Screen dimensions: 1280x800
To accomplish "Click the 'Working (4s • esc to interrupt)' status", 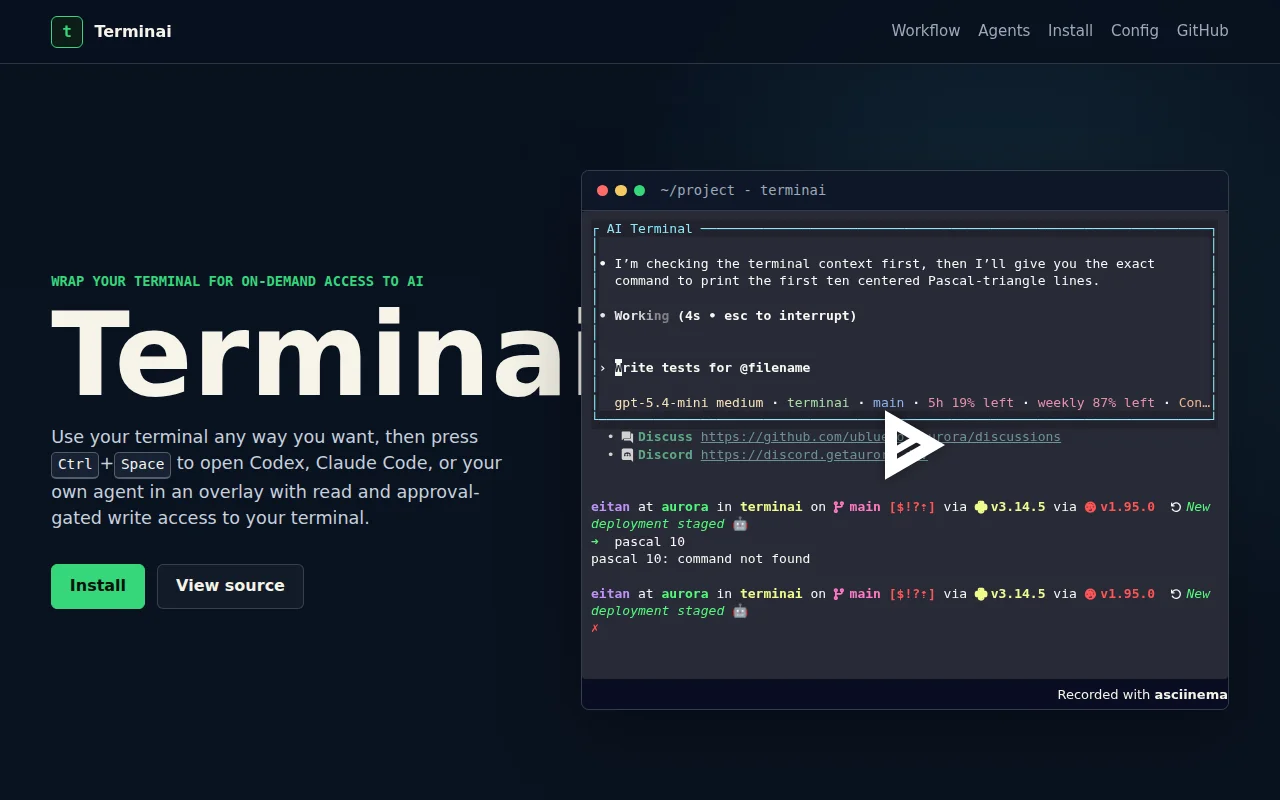I will pyautogui.click(x=735, y=316).
